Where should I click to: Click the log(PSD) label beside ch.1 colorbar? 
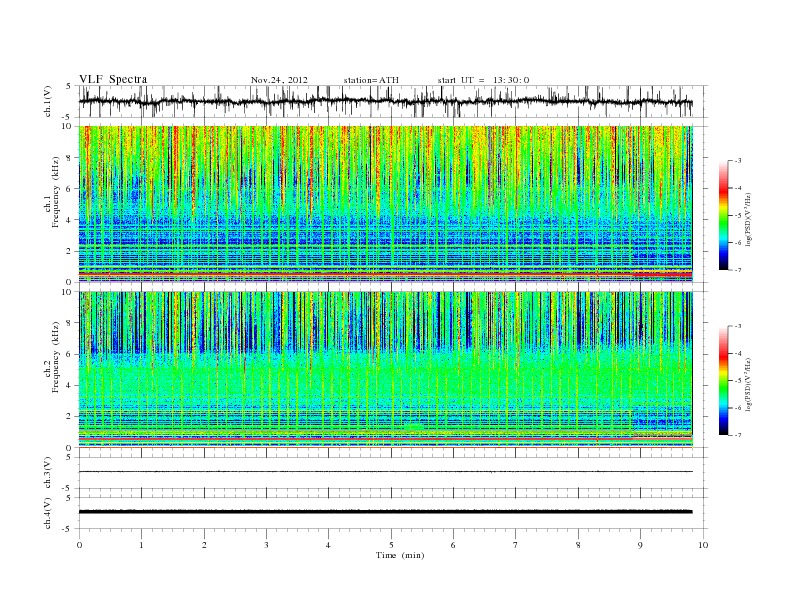[748, 219]
